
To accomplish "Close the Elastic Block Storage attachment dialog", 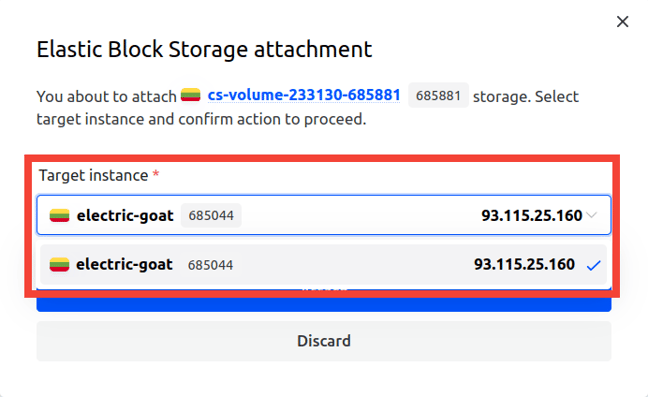I will coord(622,21).
